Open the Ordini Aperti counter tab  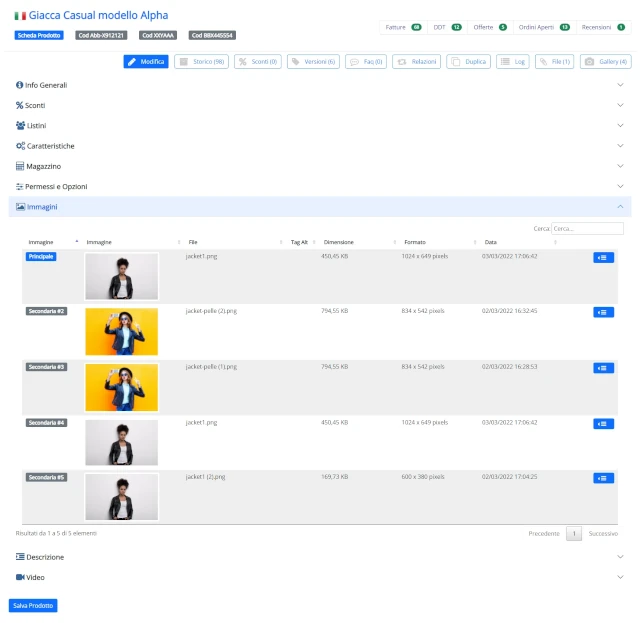tap(544, 27)
